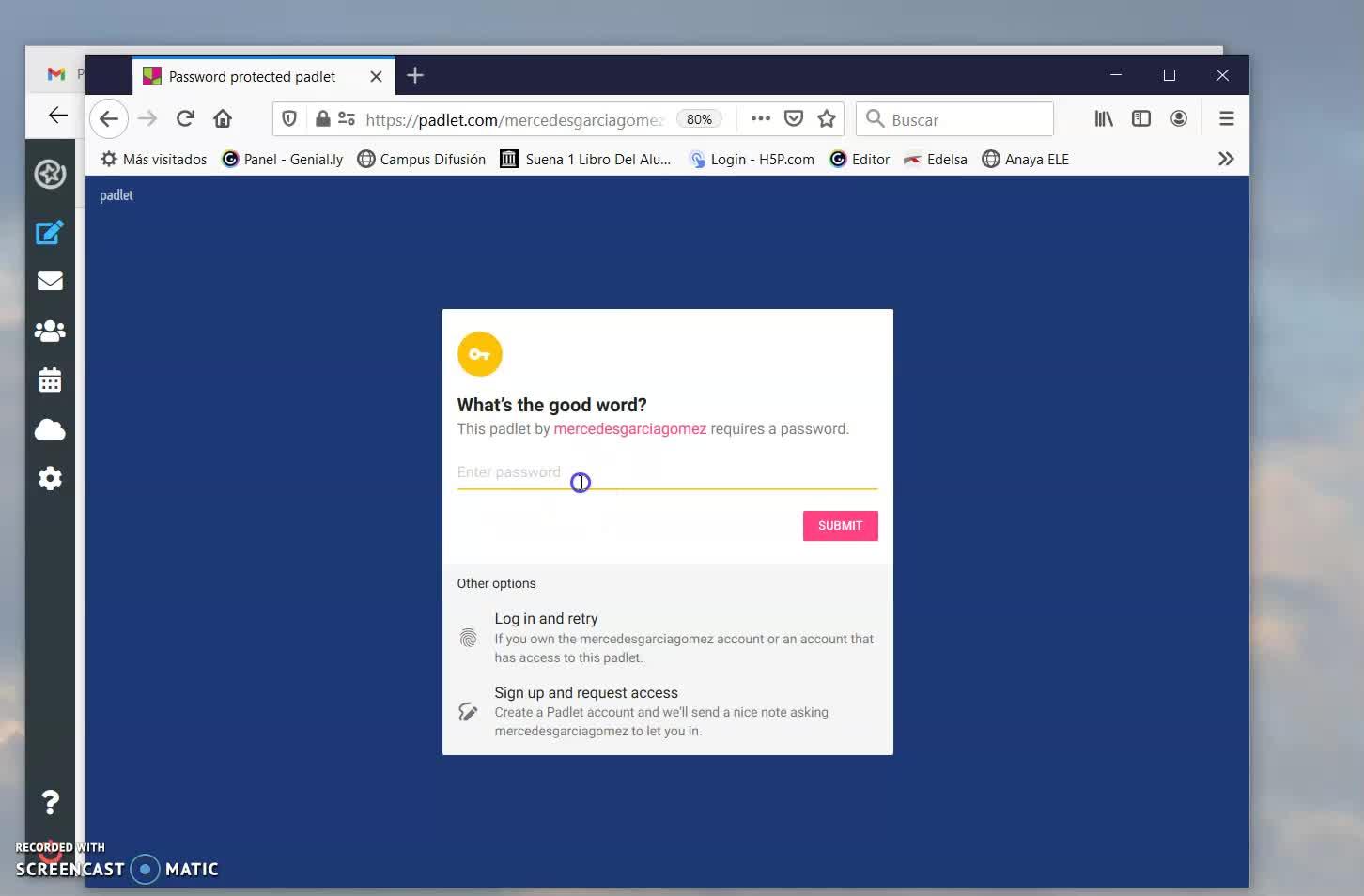The height and width of the screenshot is (896, 1364).
Task: Open the Anaya ELE bookmark
Action: [1026, 159]
